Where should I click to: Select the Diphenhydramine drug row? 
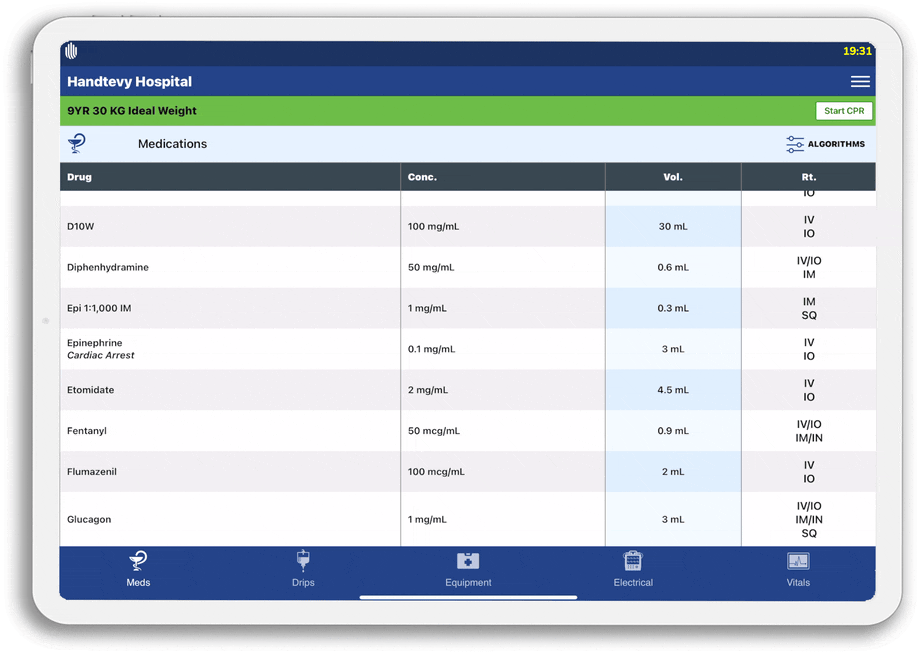click(x=108, y=268)
